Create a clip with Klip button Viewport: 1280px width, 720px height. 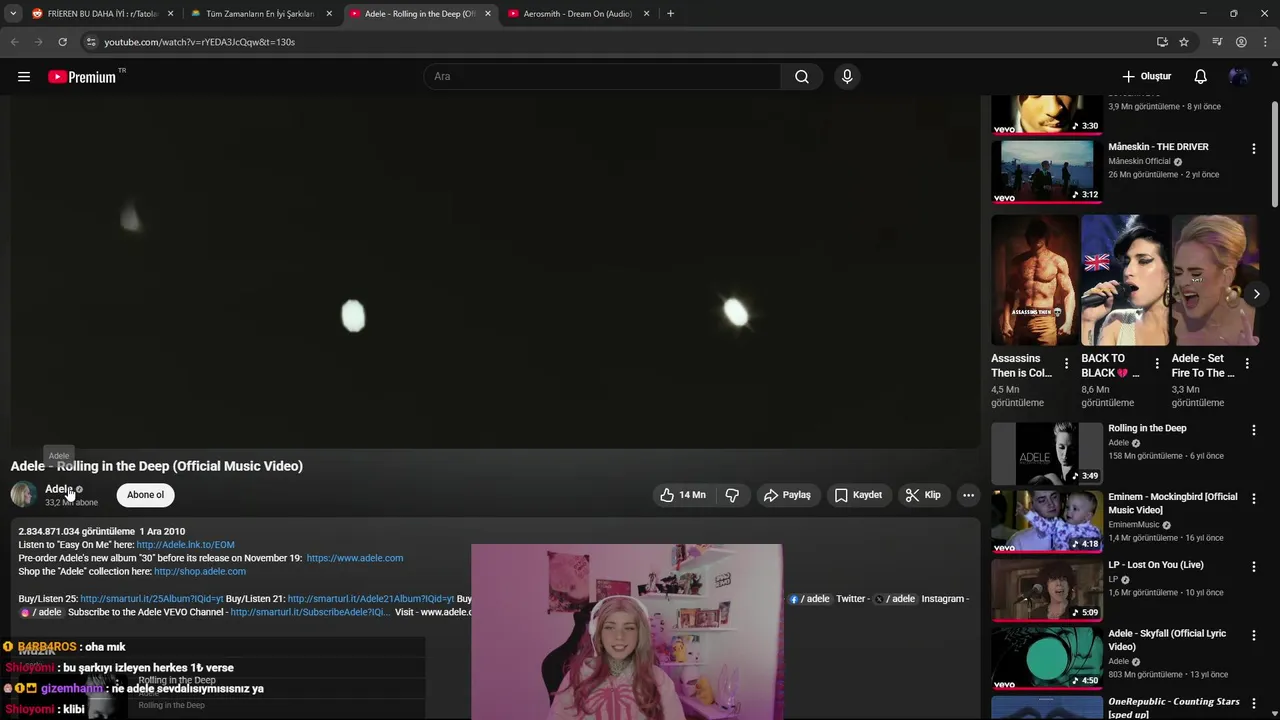click(923, 495)
